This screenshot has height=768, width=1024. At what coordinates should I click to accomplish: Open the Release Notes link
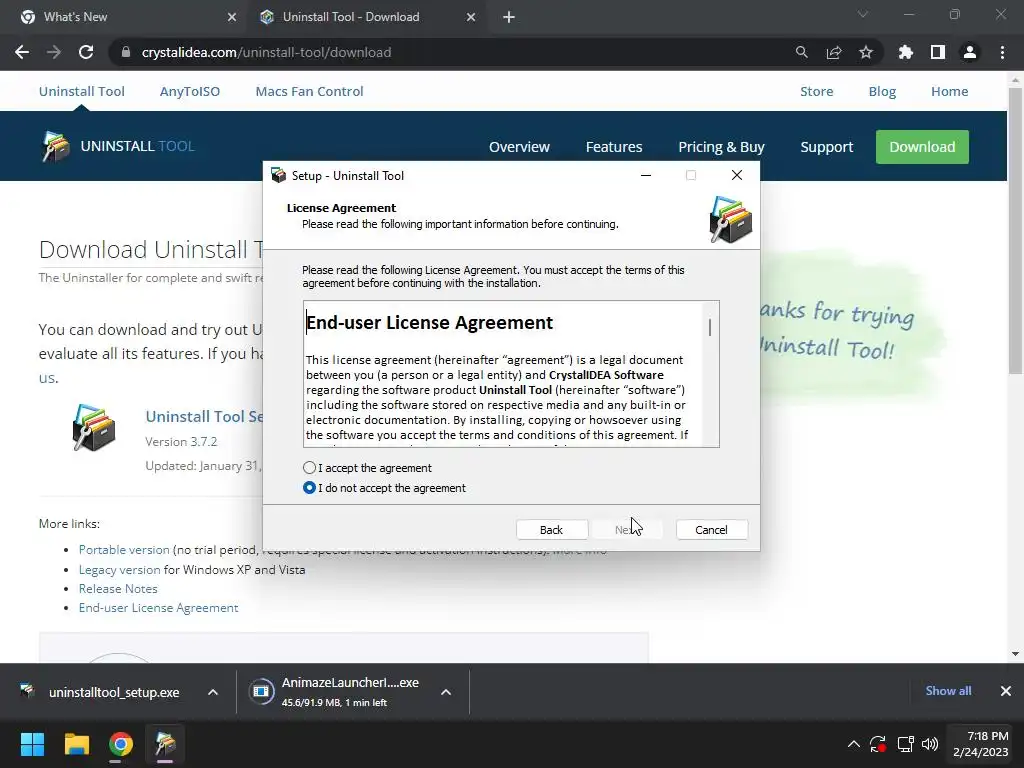click(x=118, y=588)
